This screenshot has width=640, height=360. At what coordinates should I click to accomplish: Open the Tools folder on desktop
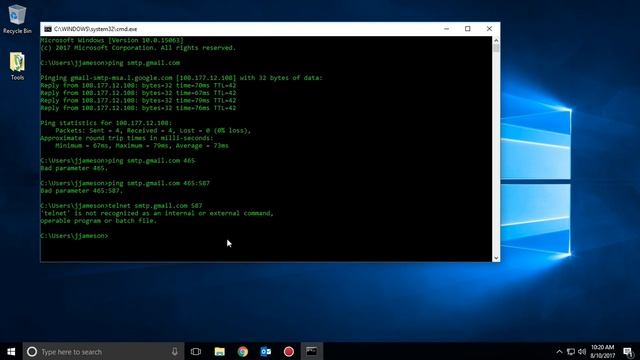coord(17,66)
